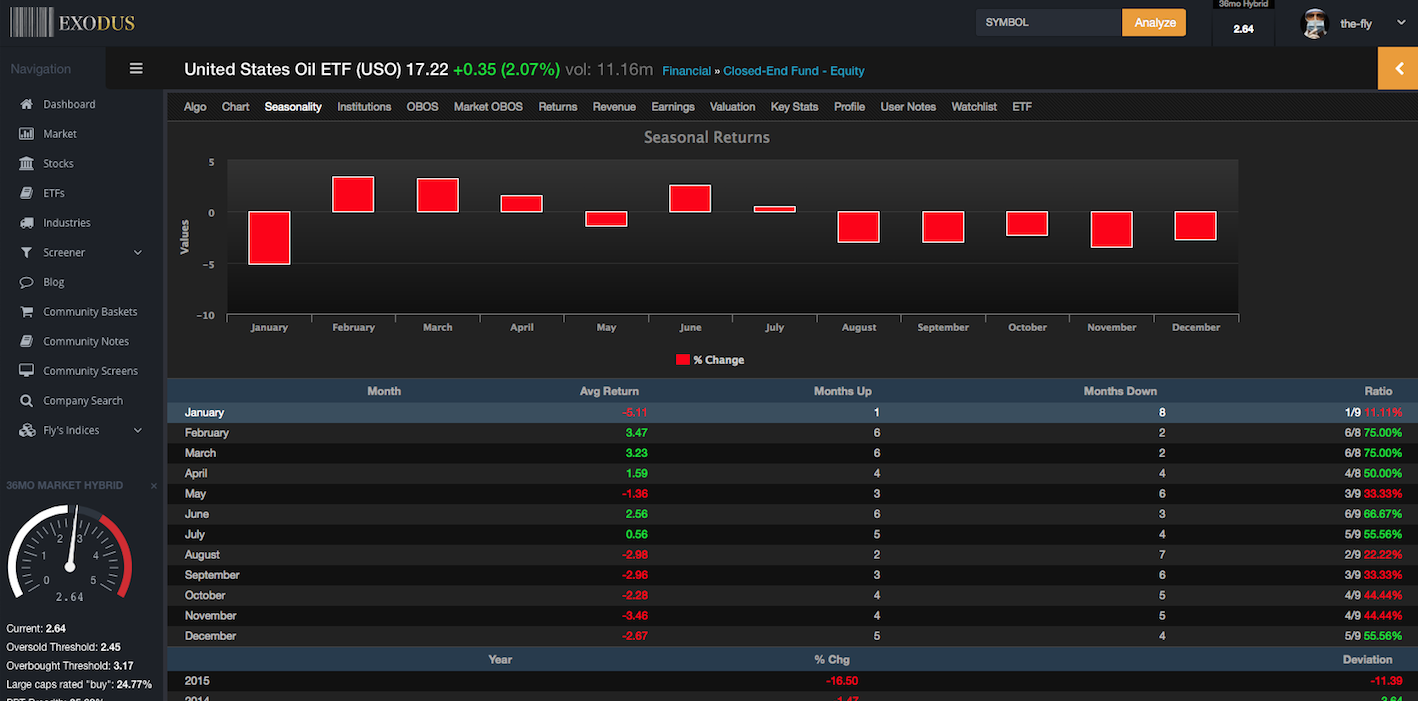1418x701 pixels.
Task: Open Community Baskets in the sidebar
Action: (90, 312)
